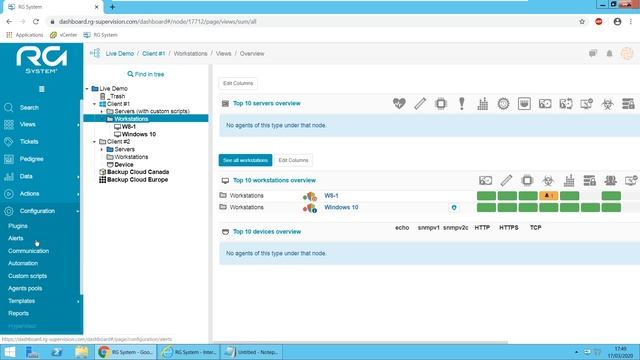640x360 pixels.
Task: Open Communication under Configuration
Action: click(x=28, y=251)
